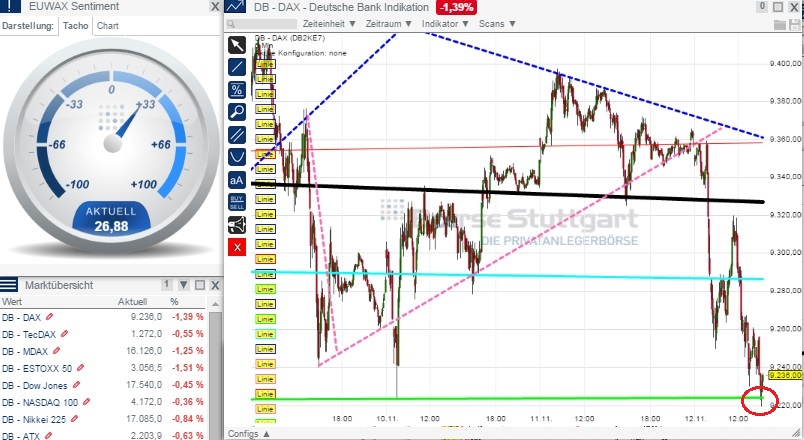Select the DB - ATX market row

click(103, 434)
